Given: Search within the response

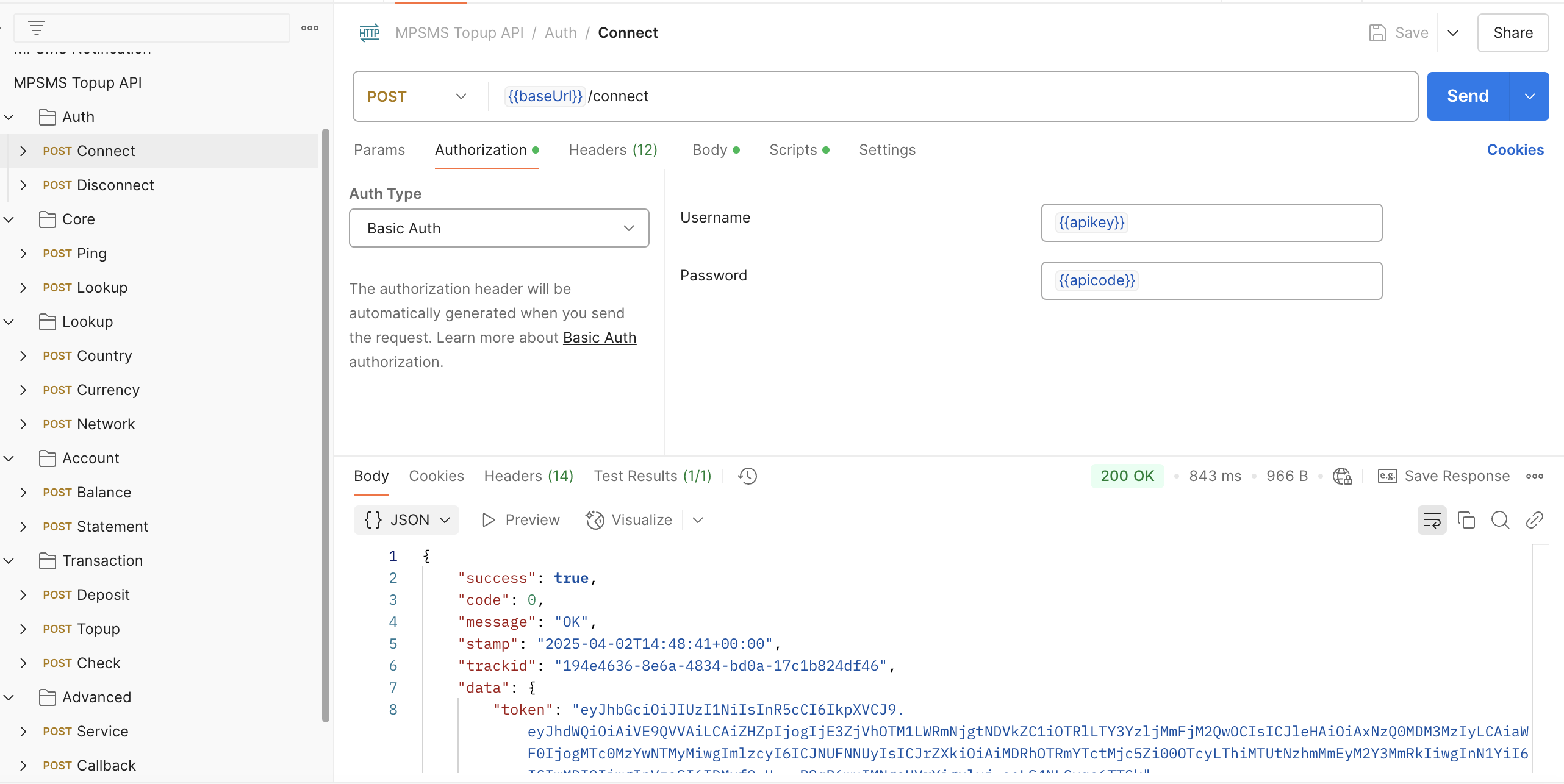Looking at the screenshot, I should point(1501,519).
